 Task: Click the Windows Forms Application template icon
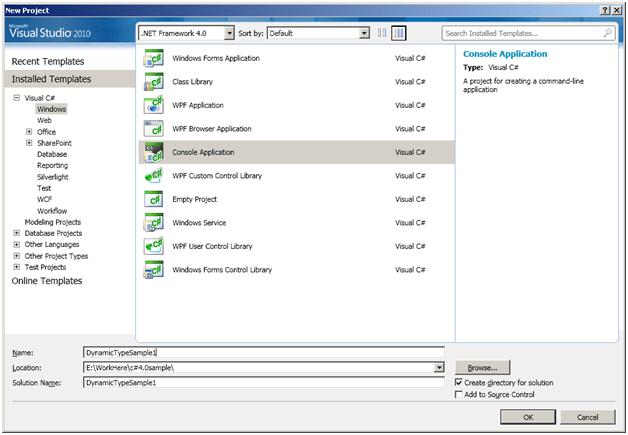tap(154, 58)
